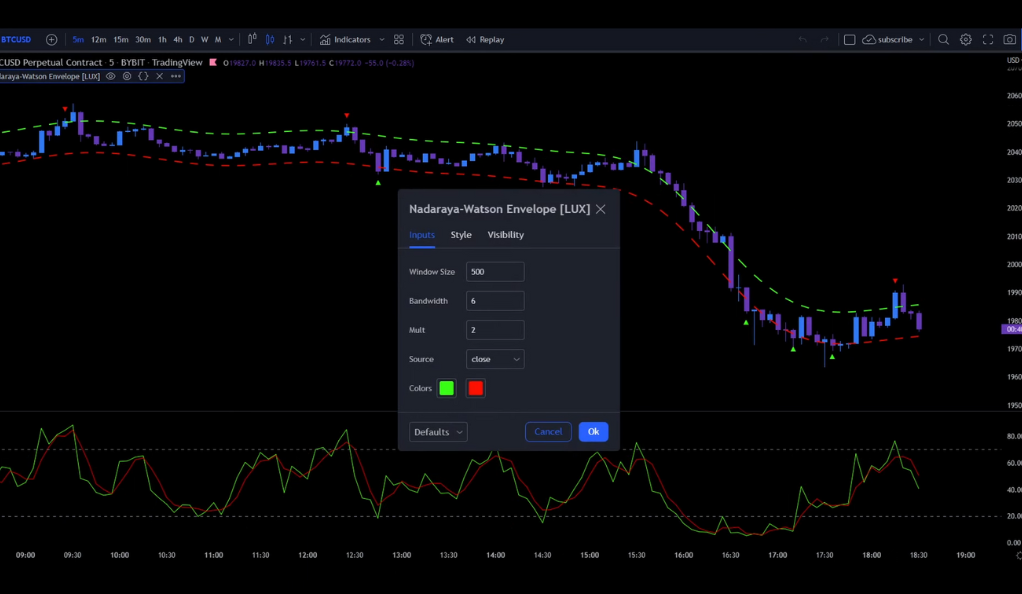Image resolution: width=1022 pixels, height=594 pixels.
Task: Switch to the Style tab
Action: tap(461, 235)
